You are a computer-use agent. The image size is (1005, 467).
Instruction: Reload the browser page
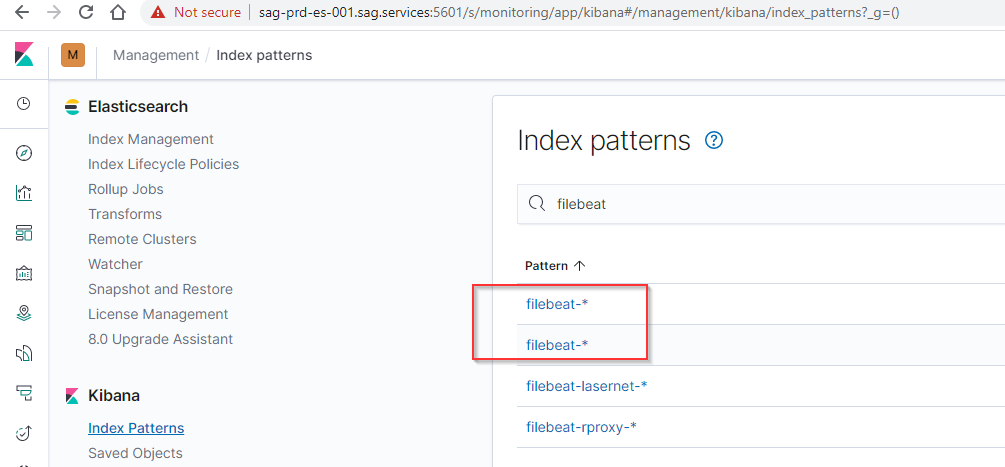[86, 13]
